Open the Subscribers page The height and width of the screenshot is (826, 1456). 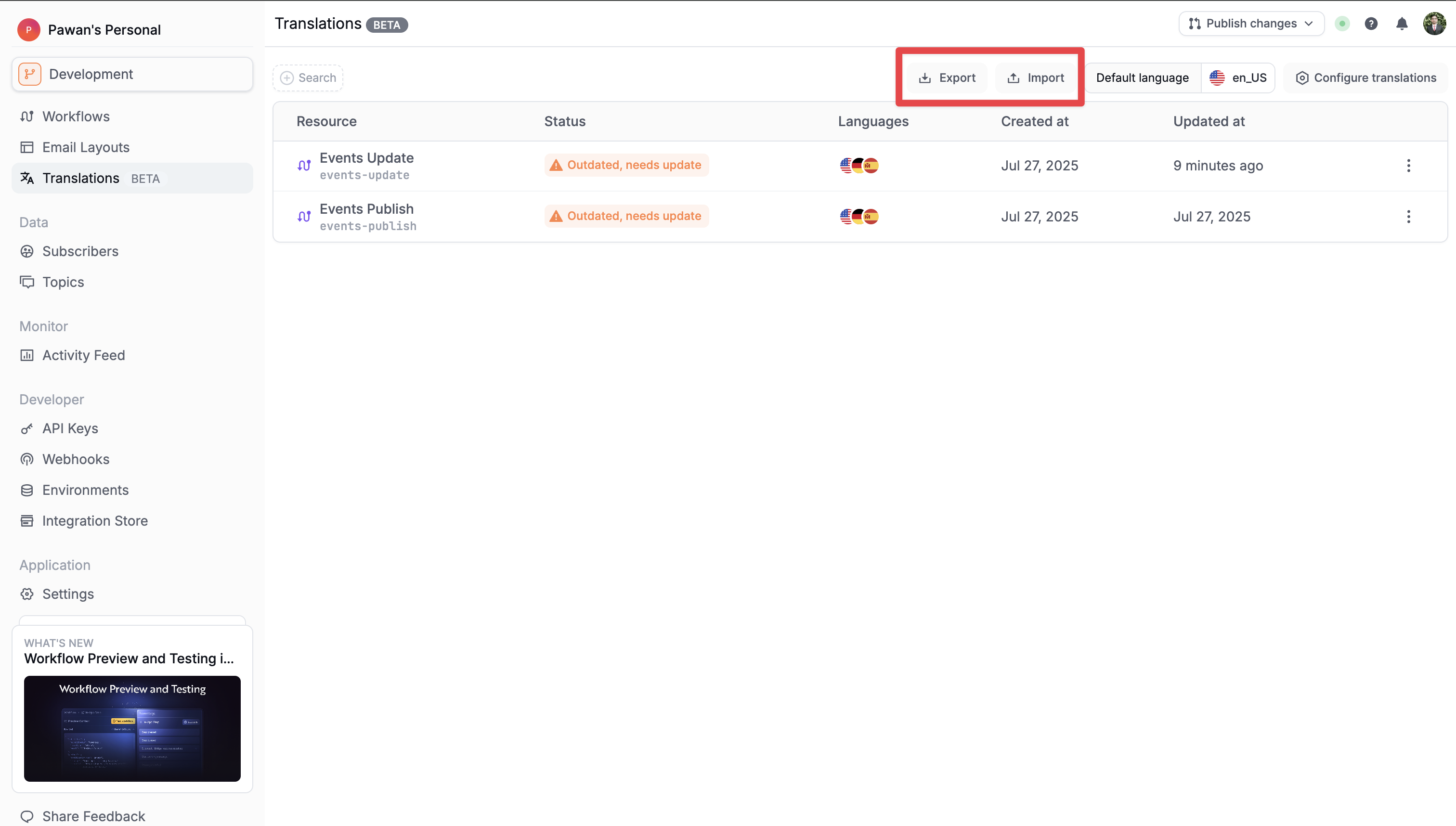[x=80, y=251]
